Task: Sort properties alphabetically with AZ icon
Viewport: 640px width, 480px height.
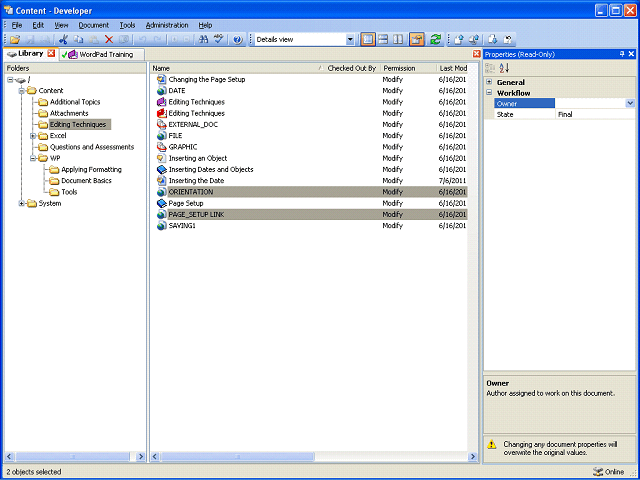Action: [504, 68]
